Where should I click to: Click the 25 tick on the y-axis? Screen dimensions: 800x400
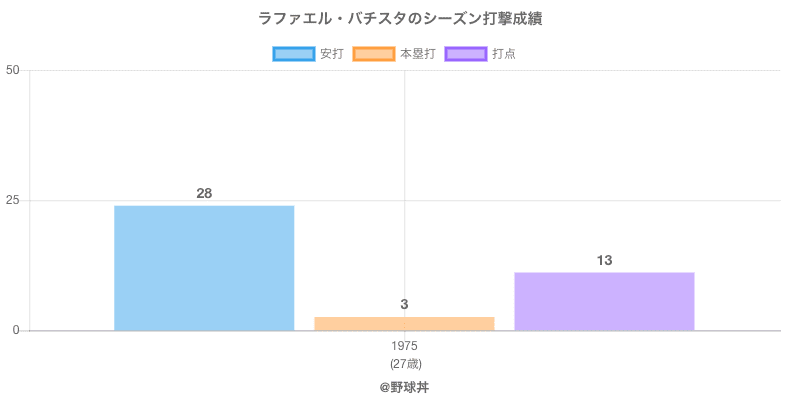(x=13, y=200)
